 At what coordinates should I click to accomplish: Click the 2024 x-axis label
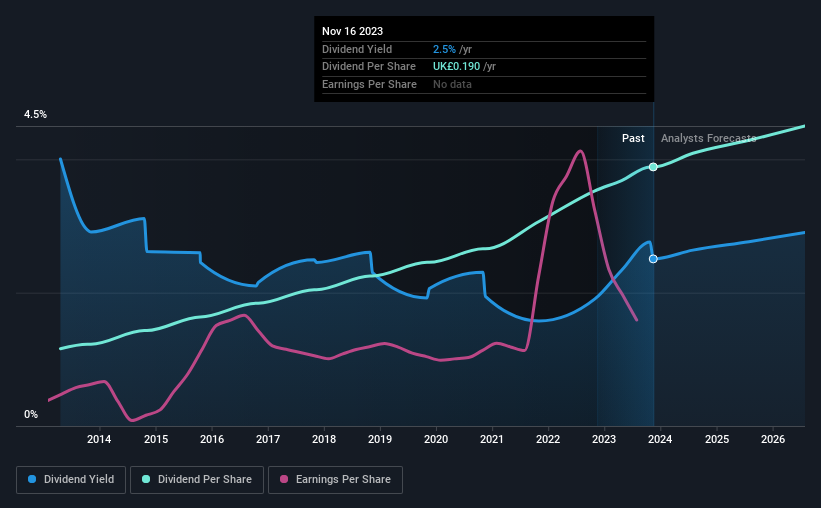tap(660, 439)
